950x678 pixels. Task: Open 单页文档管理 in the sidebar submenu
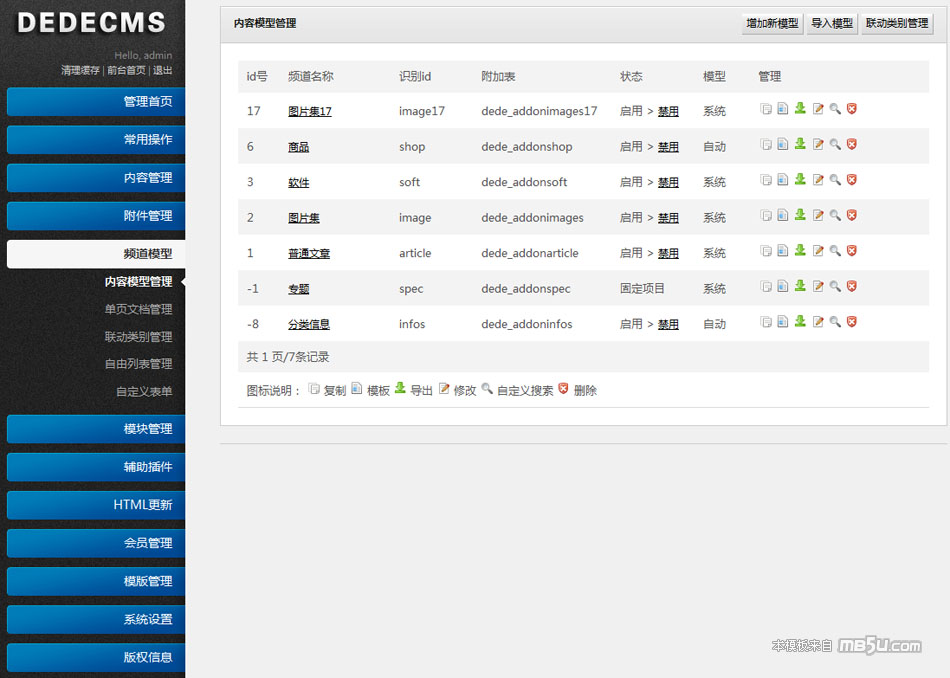click(x=138, y=310)
